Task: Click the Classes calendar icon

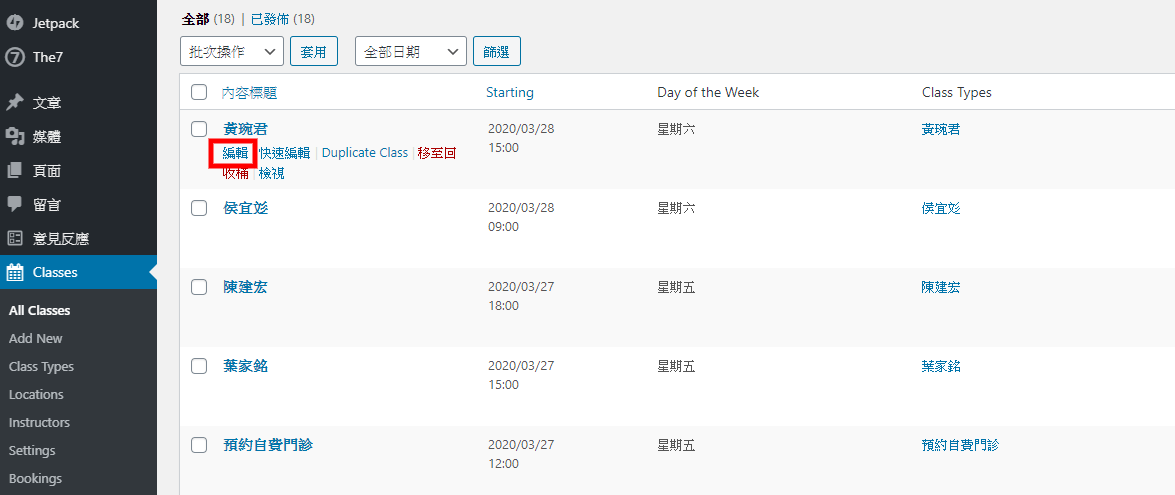Action: coord(14,273)
